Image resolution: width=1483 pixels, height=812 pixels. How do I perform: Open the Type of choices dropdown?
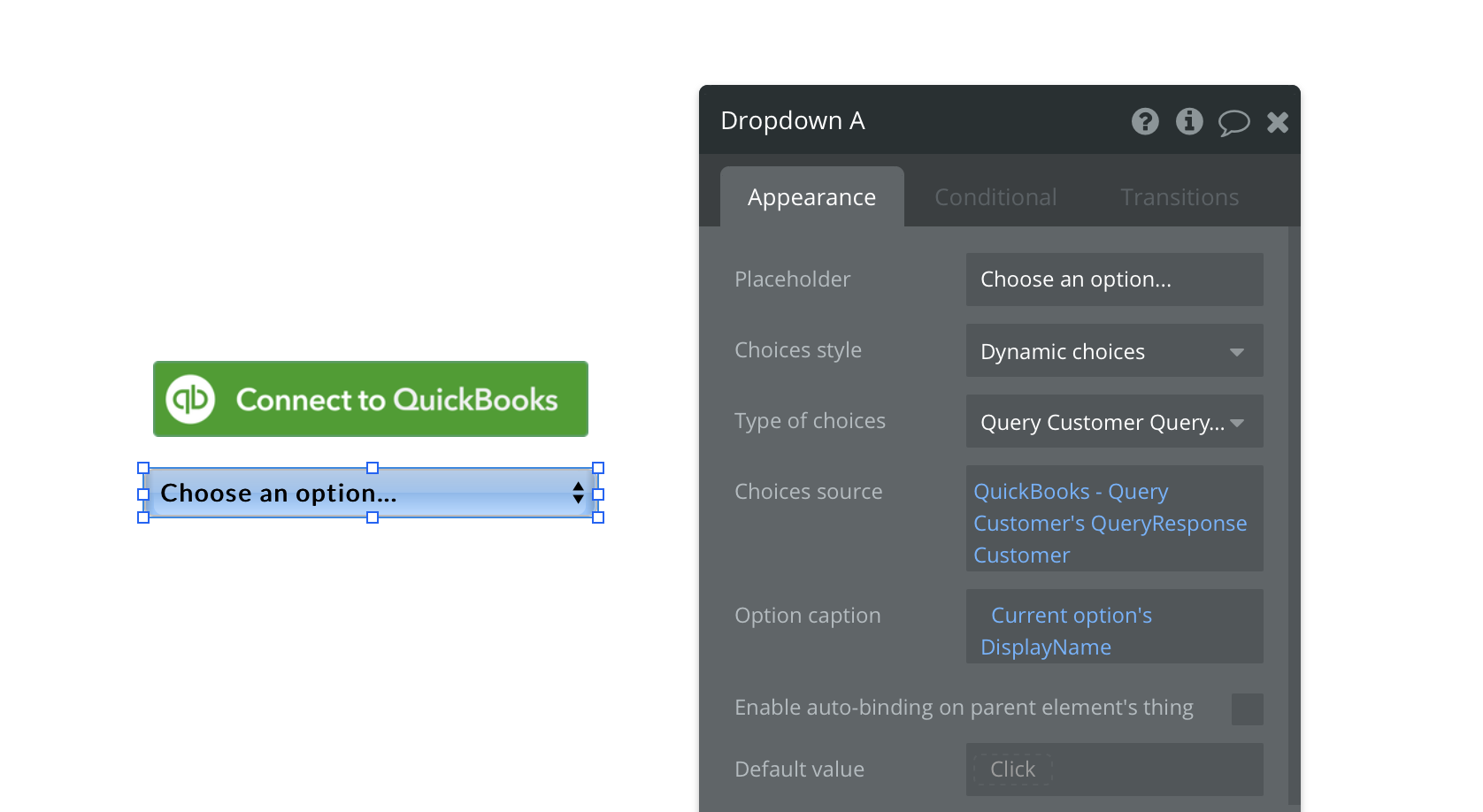[1114, 421]
